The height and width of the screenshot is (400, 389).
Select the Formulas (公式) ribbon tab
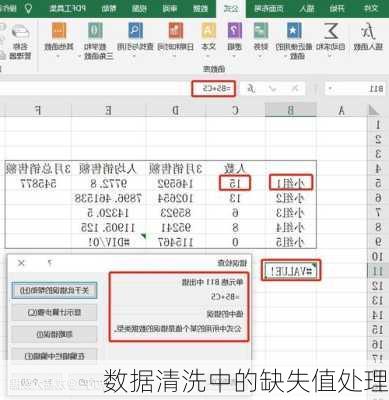(x=231, y=8)
